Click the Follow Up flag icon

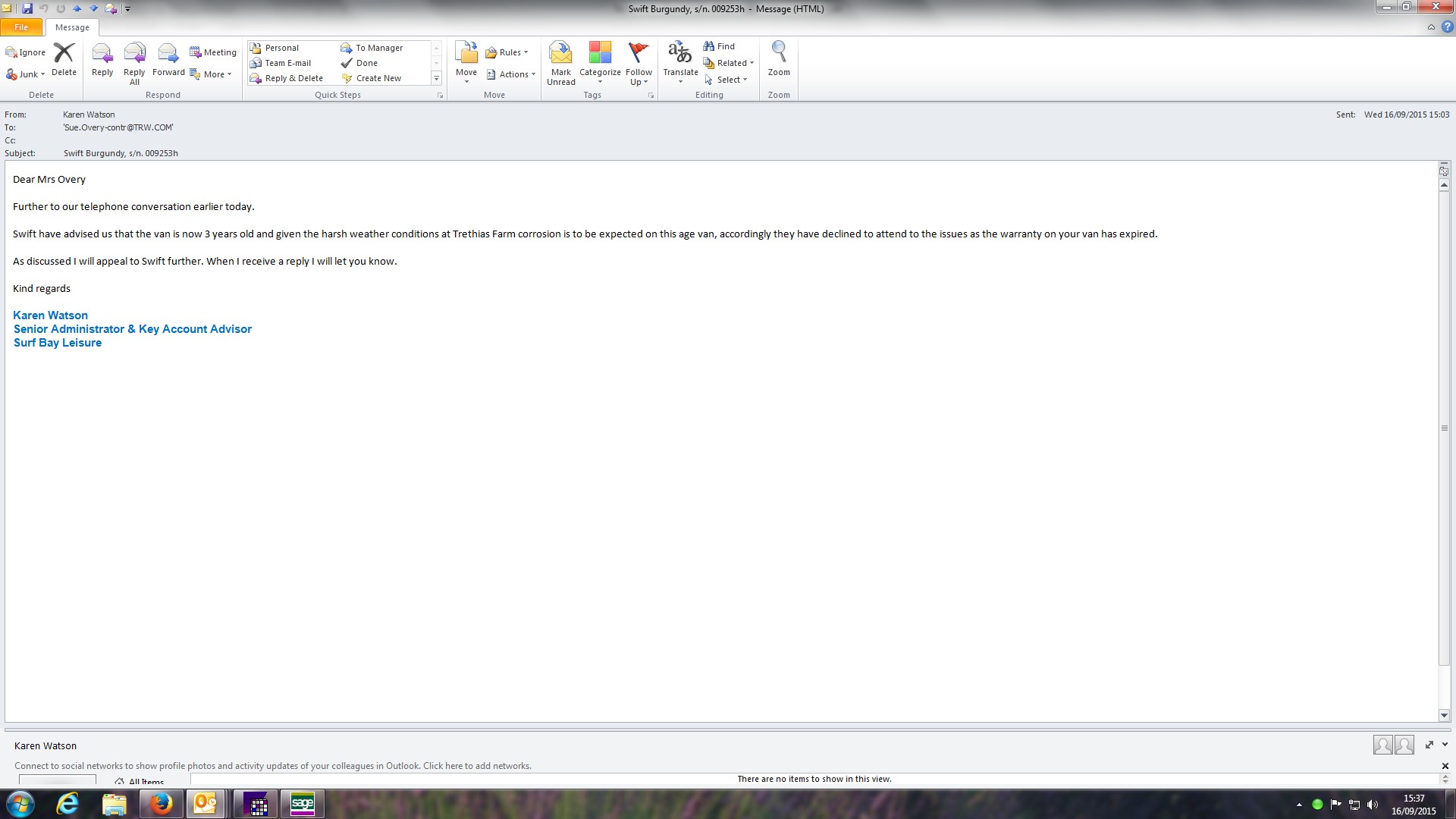tap(639, 53)
